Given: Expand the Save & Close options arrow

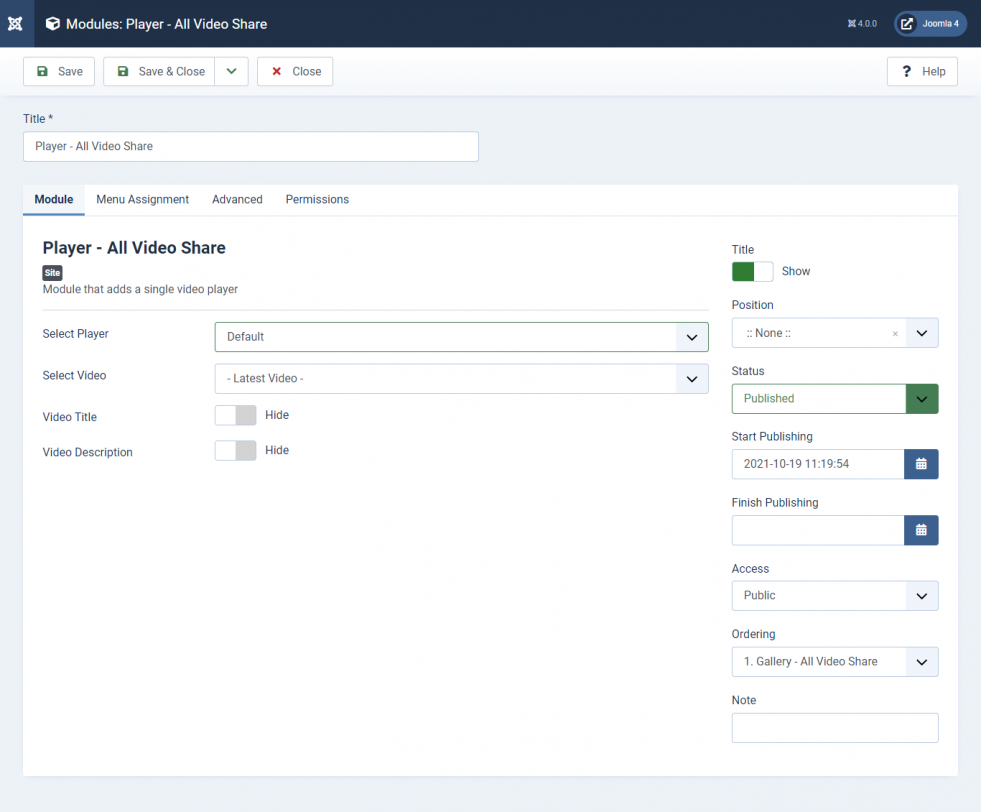Looking at the screenshot, I should click(231, 71).
